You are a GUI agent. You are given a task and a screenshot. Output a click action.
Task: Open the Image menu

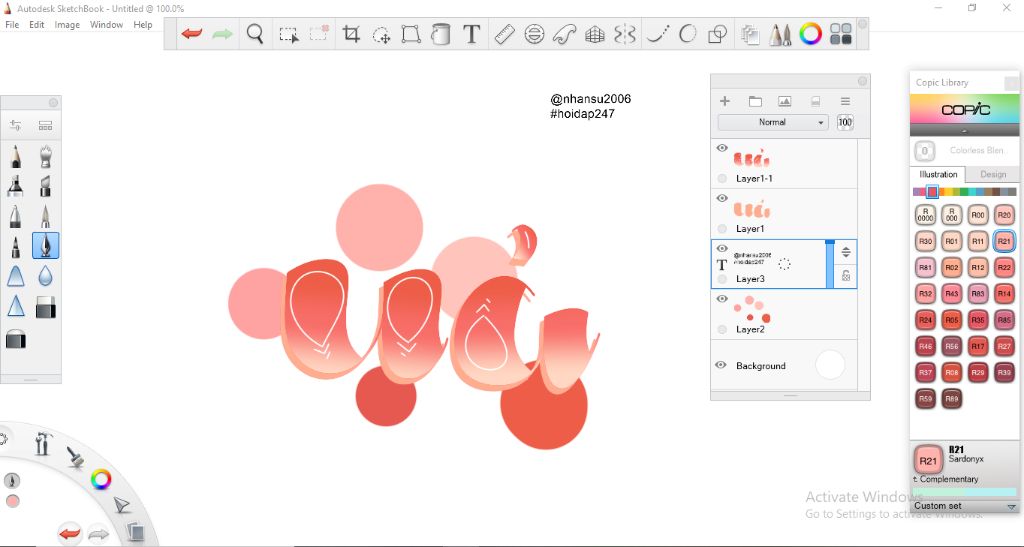click(x=67, y=25)
